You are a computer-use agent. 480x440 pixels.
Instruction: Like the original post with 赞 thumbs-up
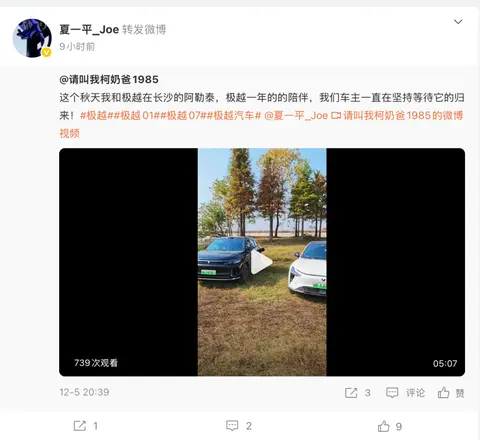coord(443,393)
